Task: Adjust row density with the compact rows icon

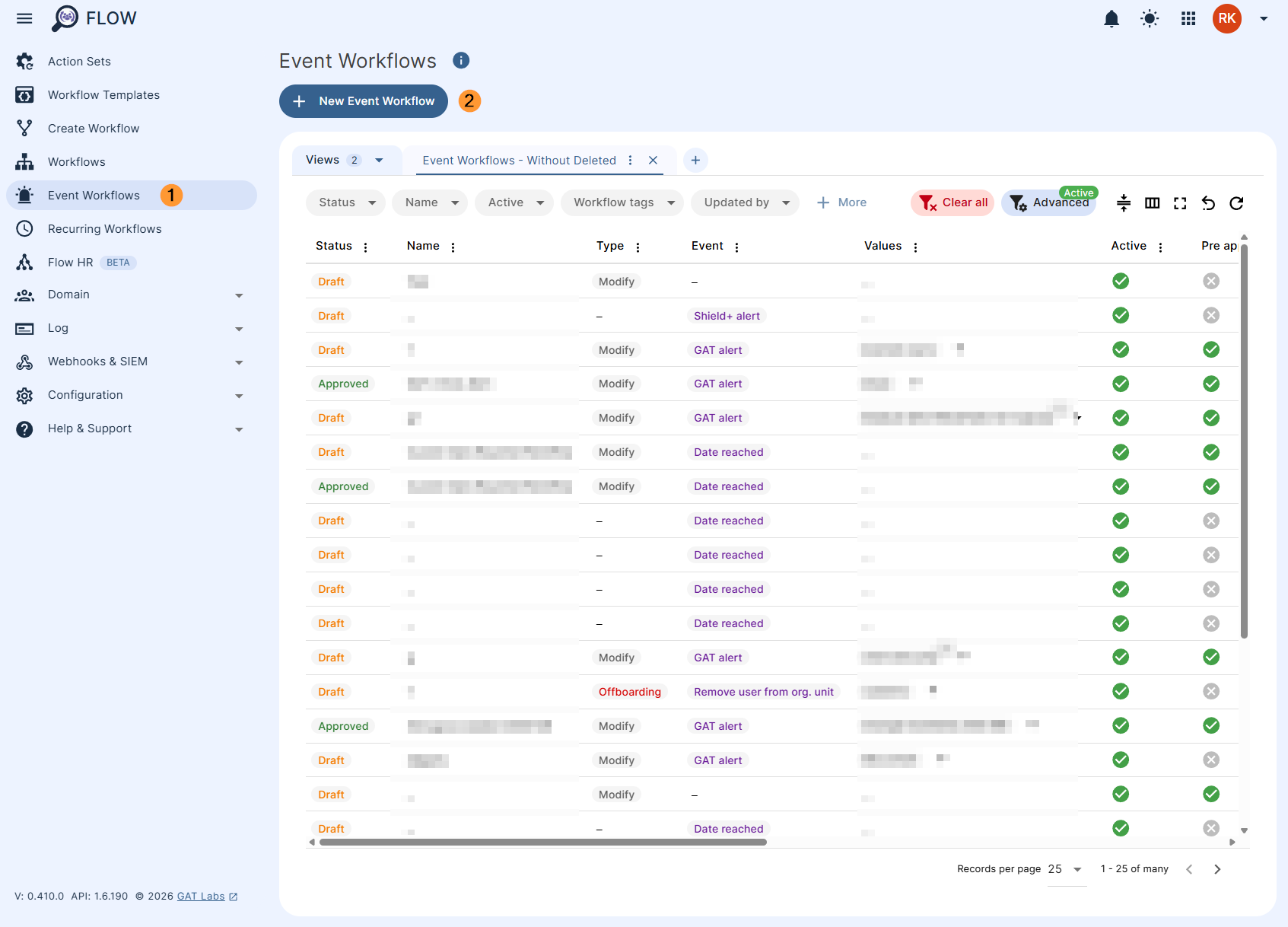Action: (x=1124, y=203)
